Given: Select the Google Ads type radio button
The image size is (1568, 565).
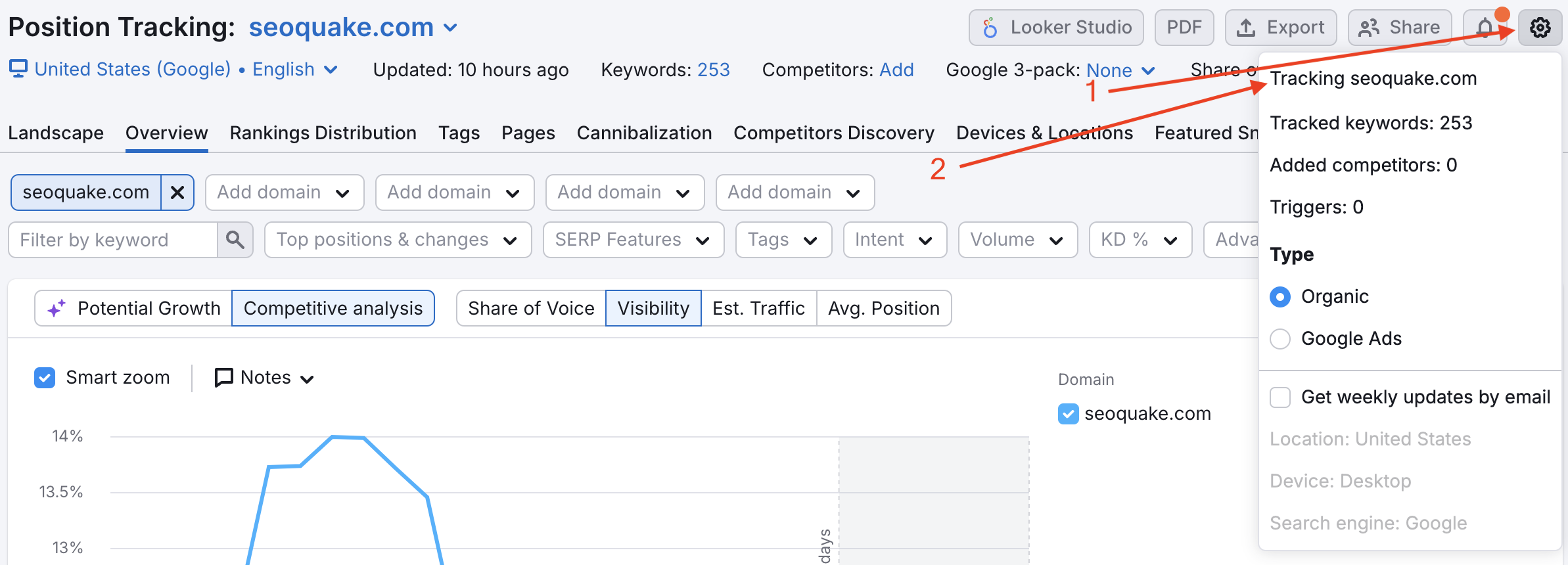Looking at the screenshot, I should [x=1280, y=339].
